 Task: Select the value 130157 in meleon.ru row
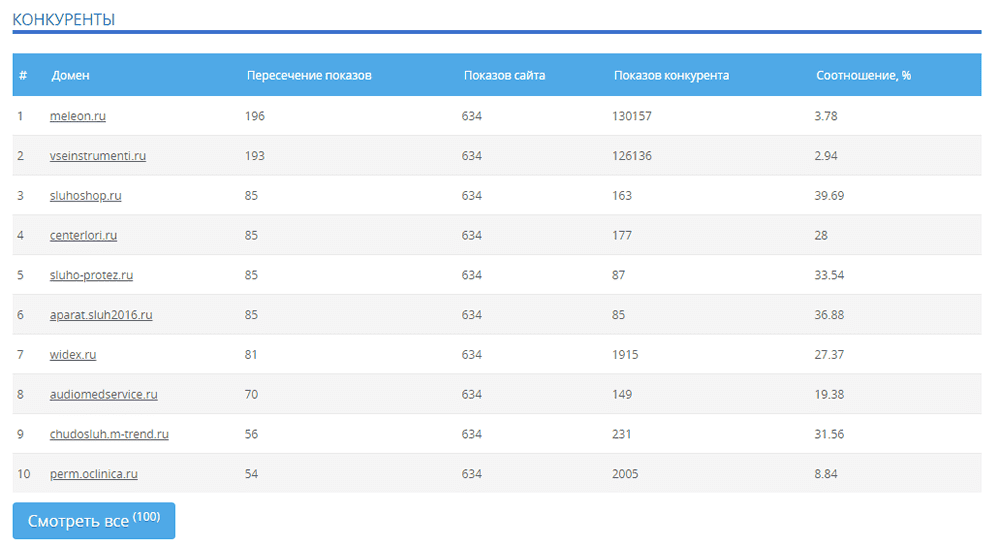631,116
